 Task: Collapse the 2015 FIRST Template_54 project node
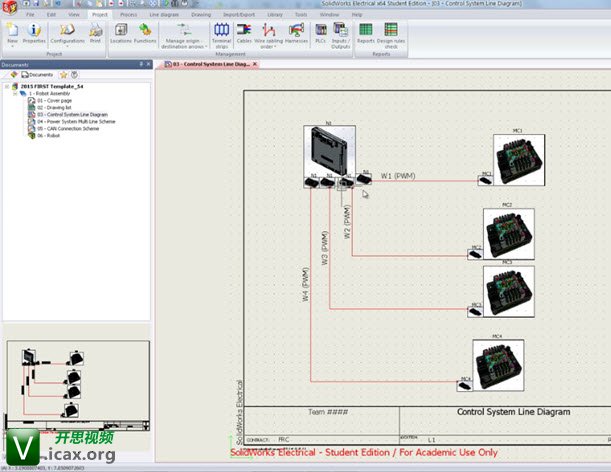[x=7, y=87]
